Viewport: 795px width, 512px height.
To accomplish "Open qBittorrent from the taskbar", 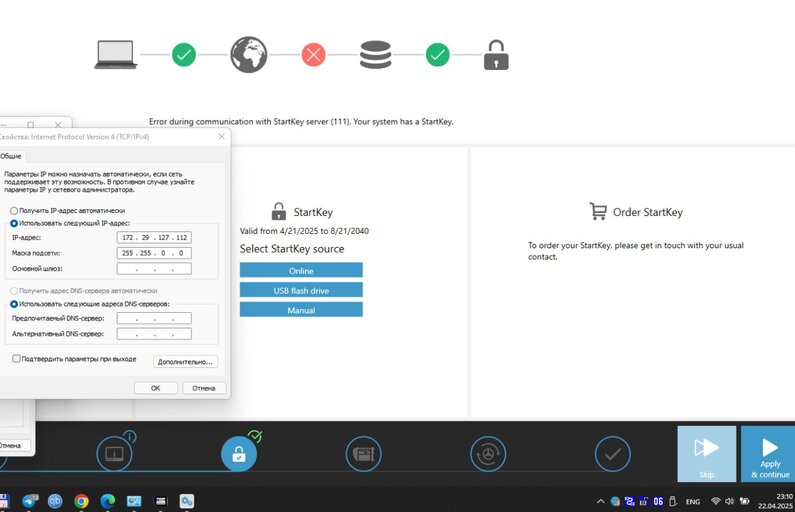I will (x=55, y=501).
